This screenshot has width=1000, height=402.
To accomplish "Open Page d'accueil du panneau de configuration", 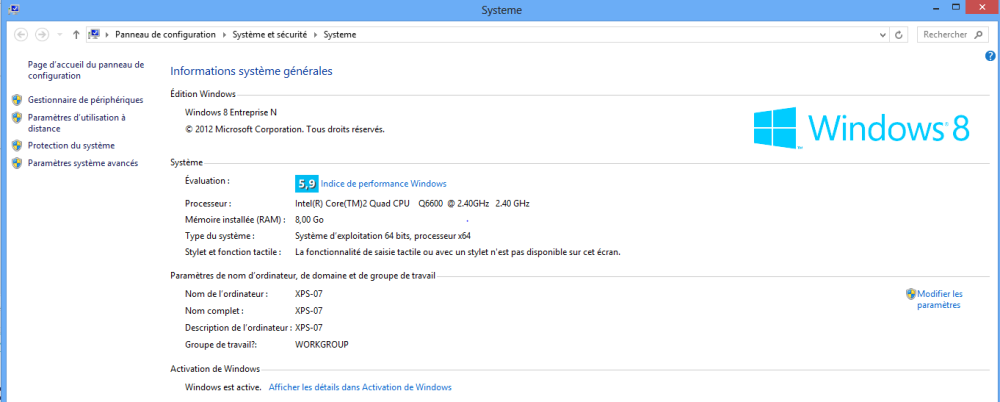I will (x=86, y=70).
